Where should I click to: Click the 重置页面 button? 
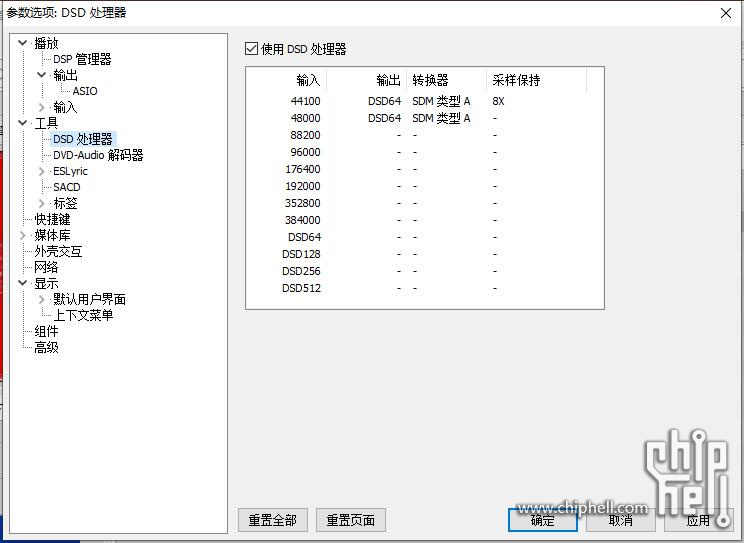point(351,520)
